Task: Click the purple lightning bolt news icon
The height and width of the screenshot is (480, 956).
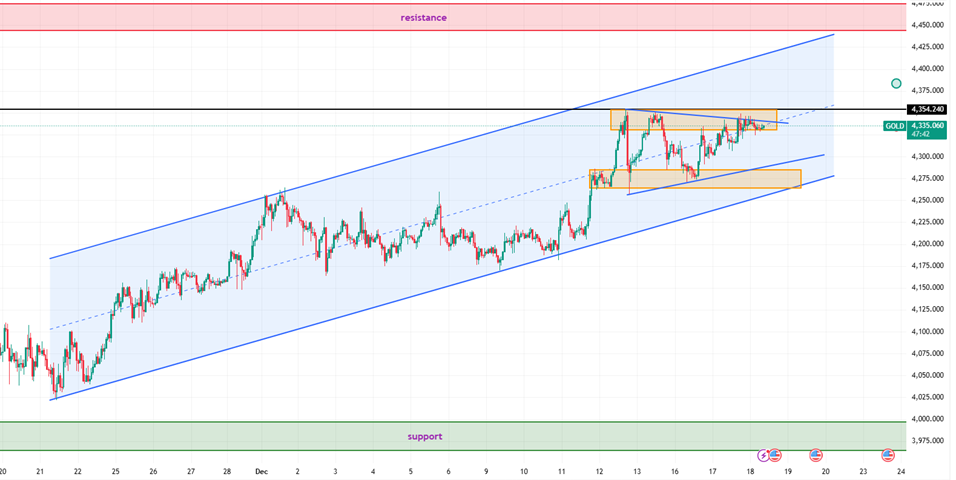Action: click(765, 455)
